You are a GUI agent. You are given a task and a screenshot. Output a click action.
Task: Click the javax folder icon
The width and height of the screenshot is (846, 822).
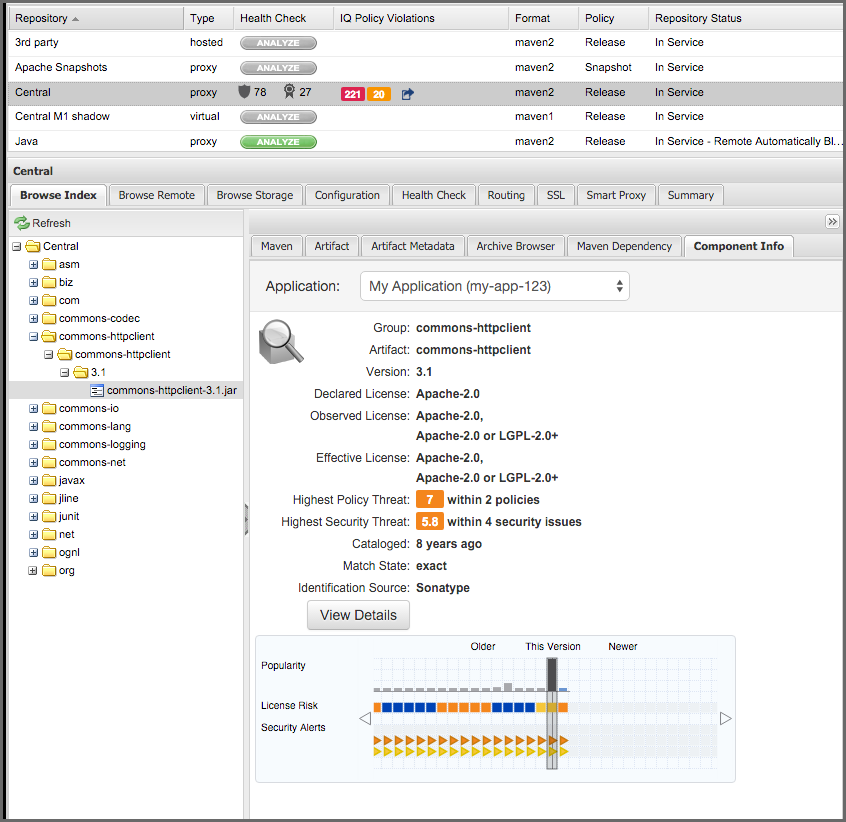49,480
